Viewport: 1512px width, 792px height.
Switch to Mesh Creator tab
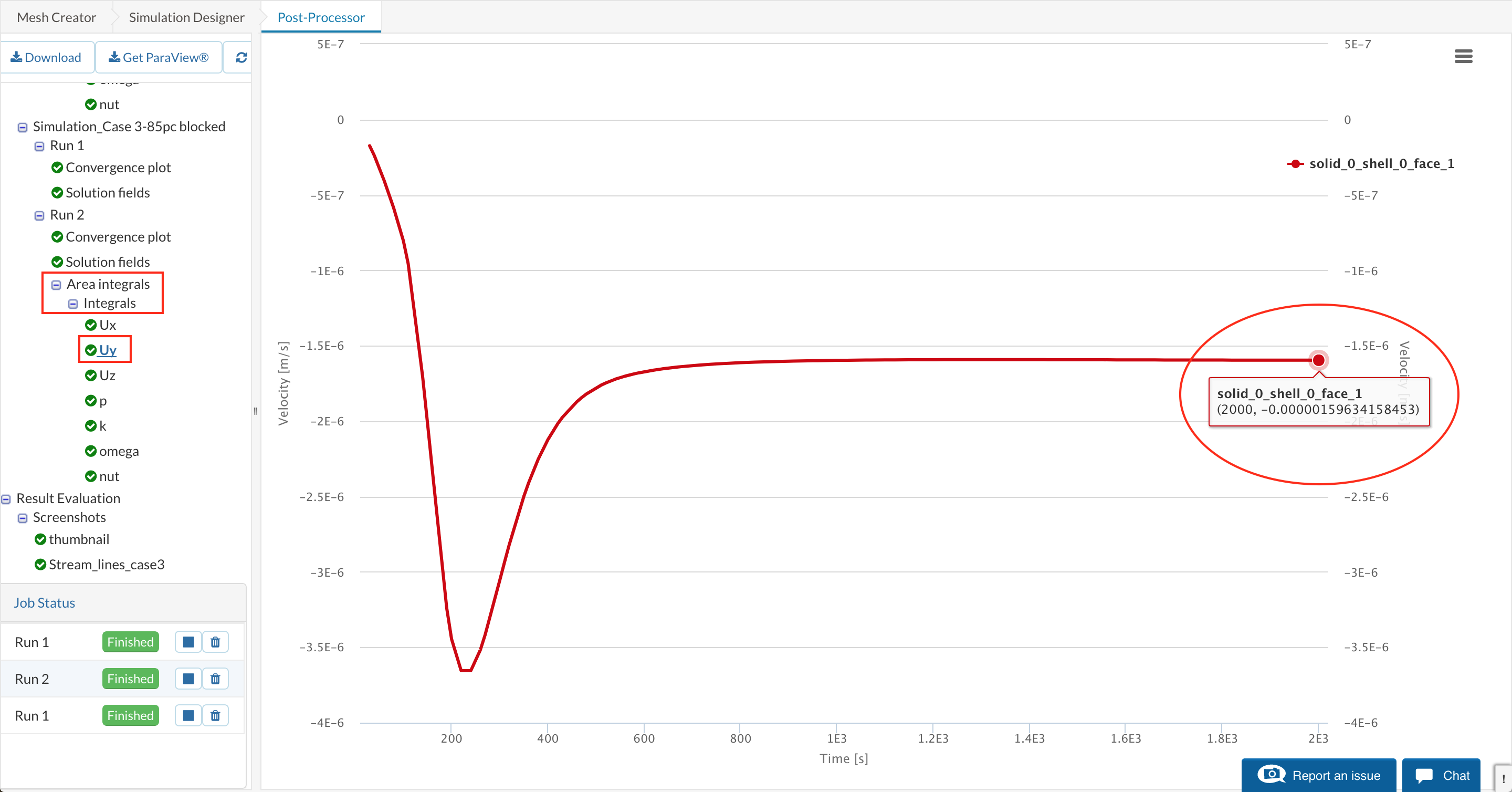point(56,17)
